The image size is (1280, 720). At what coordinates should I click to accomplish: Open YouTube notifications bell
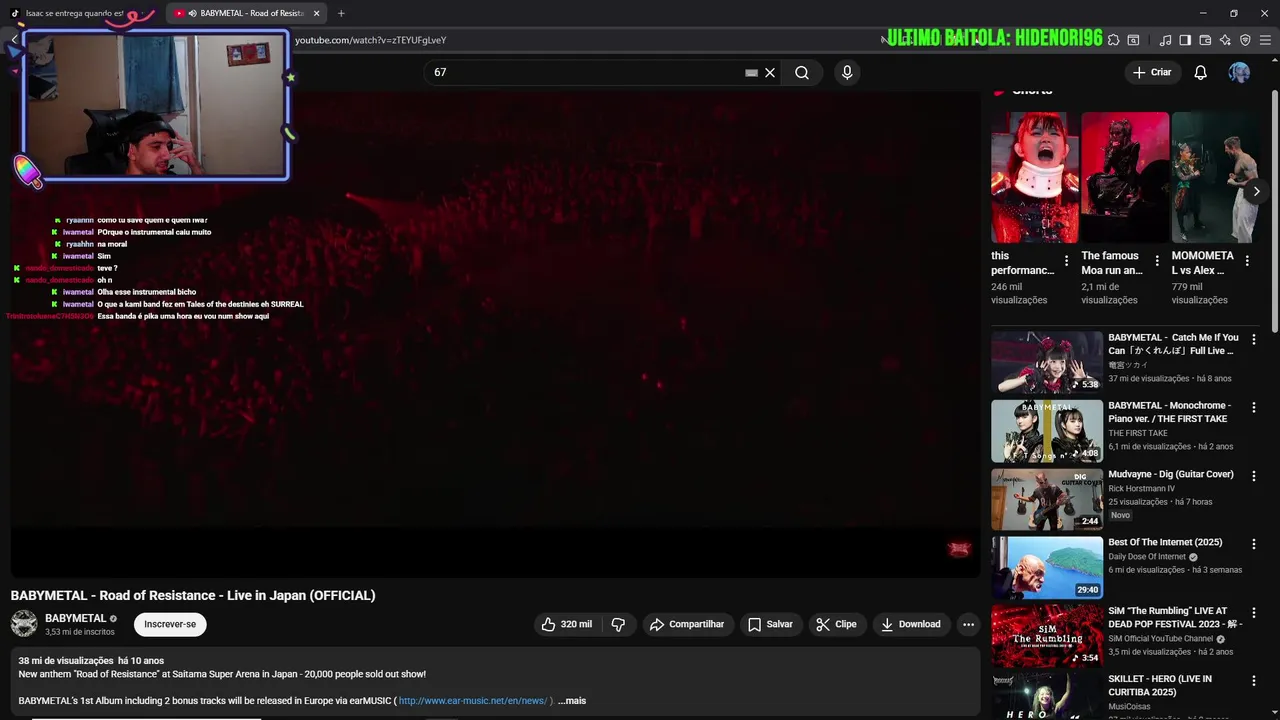[1200, 72]
